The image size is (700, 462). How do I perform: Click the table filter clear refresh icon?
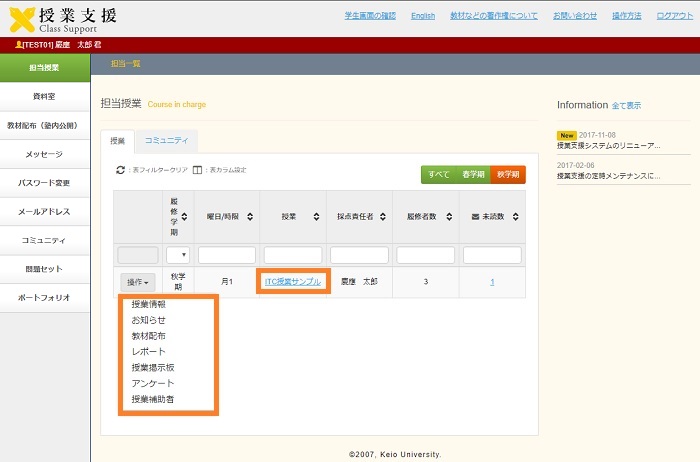pos(121,171)
